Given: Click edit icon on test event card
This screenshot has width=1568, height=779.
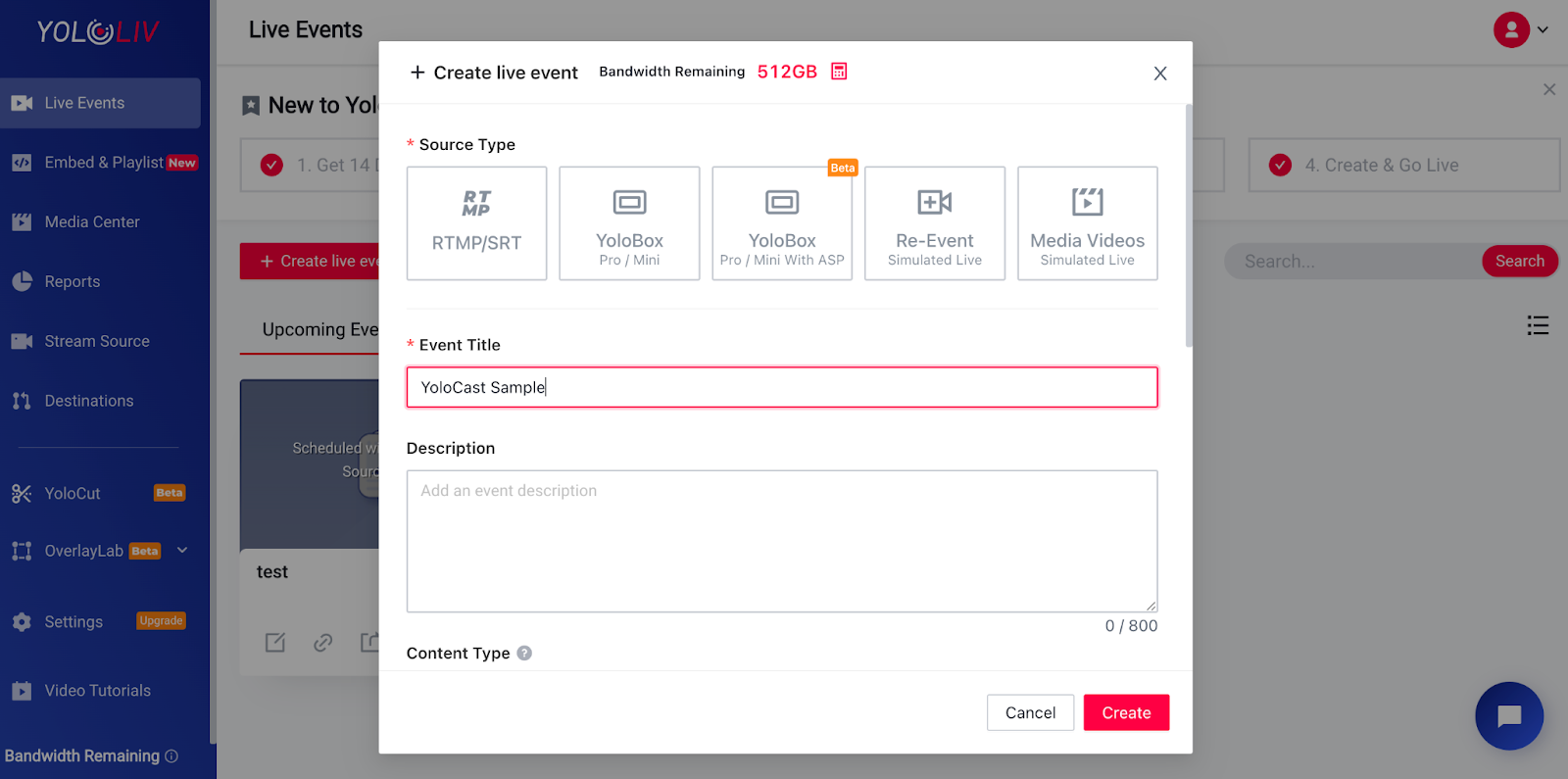Looking at the screenshot, I should (x=275, y=643).
